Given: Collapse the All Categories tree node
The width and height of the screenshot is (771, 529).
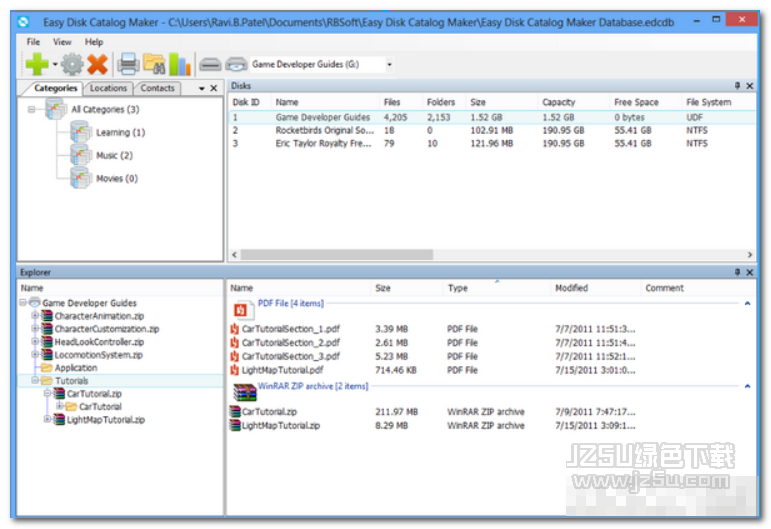Looking at the screenshot, I should (x=31, y=109).
